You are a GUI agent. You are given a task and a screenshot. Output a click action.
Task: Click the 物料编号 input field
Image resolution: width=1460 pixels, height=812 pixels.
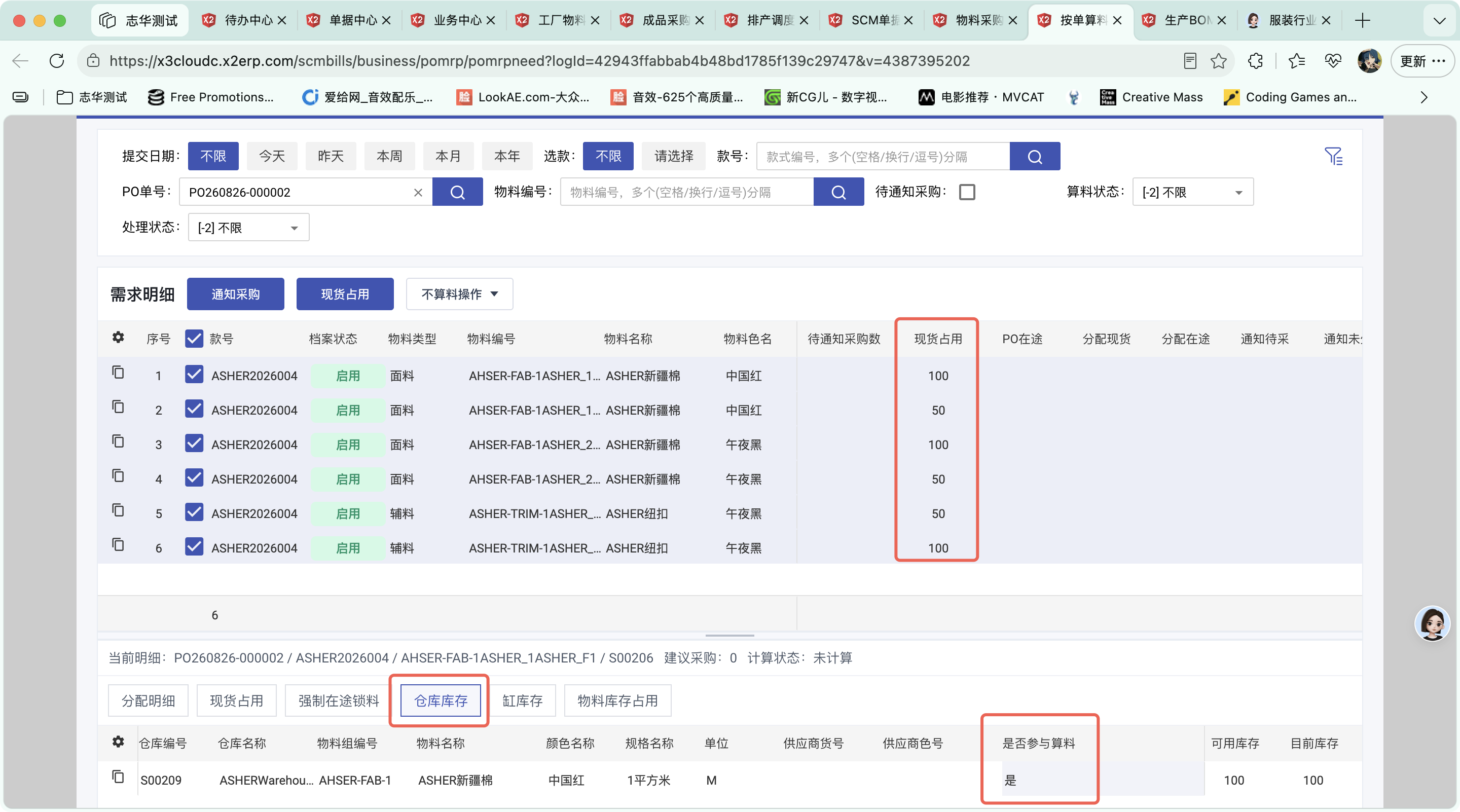tap(686, 192)
